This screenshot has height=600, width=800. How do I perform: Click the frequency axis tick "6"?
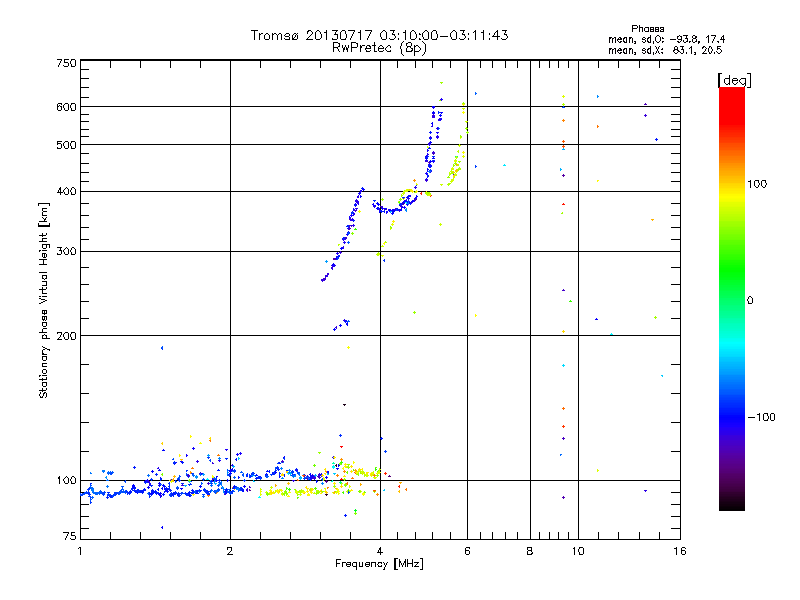(x=467, y=551)
